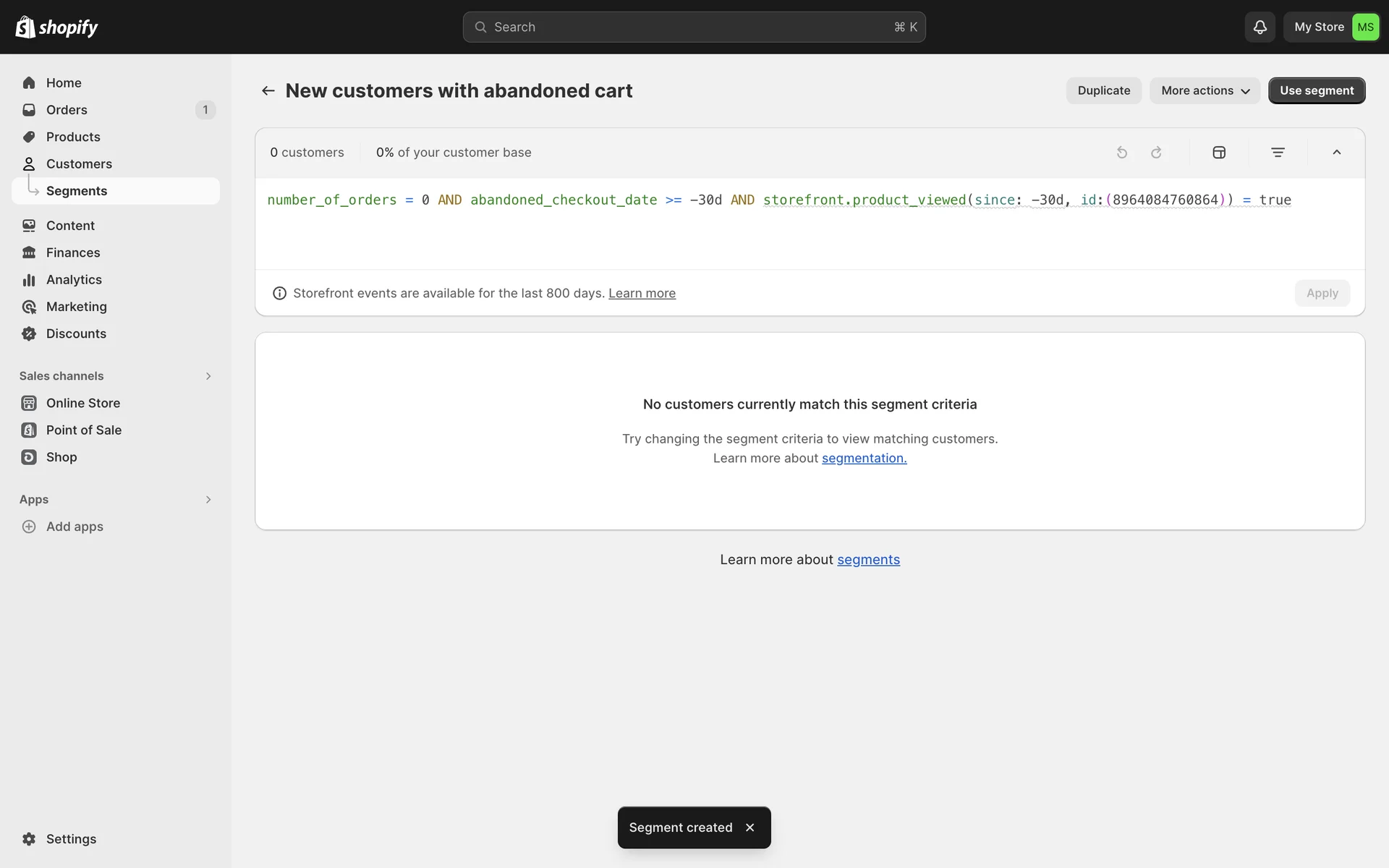Viewport: 1389px width, 868px height.
Task: Click the Use segment button
Action: point(1316,90)
